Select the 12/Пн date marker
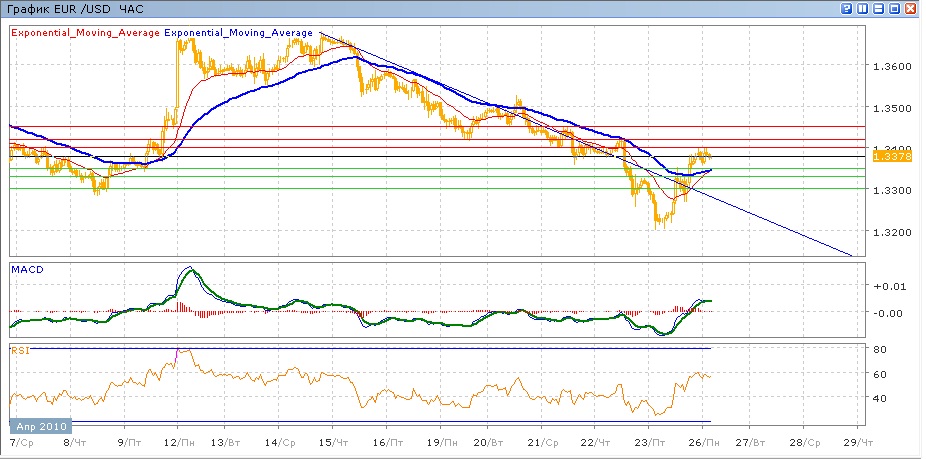The image size is (926, 459). [178, 441]
